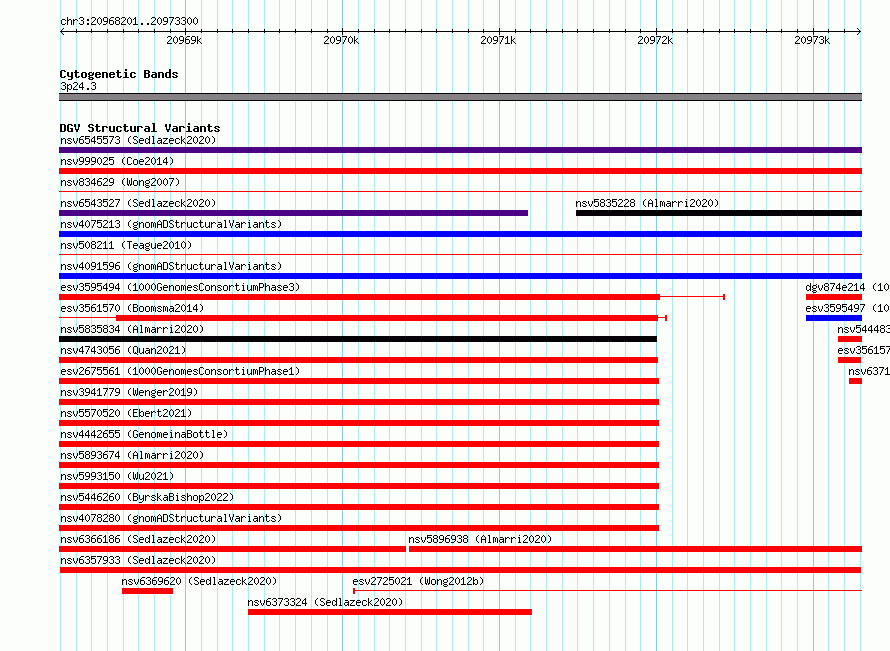
Task: Select nsv5893674 (Almarri2020) label
Action: click(132, 455)
